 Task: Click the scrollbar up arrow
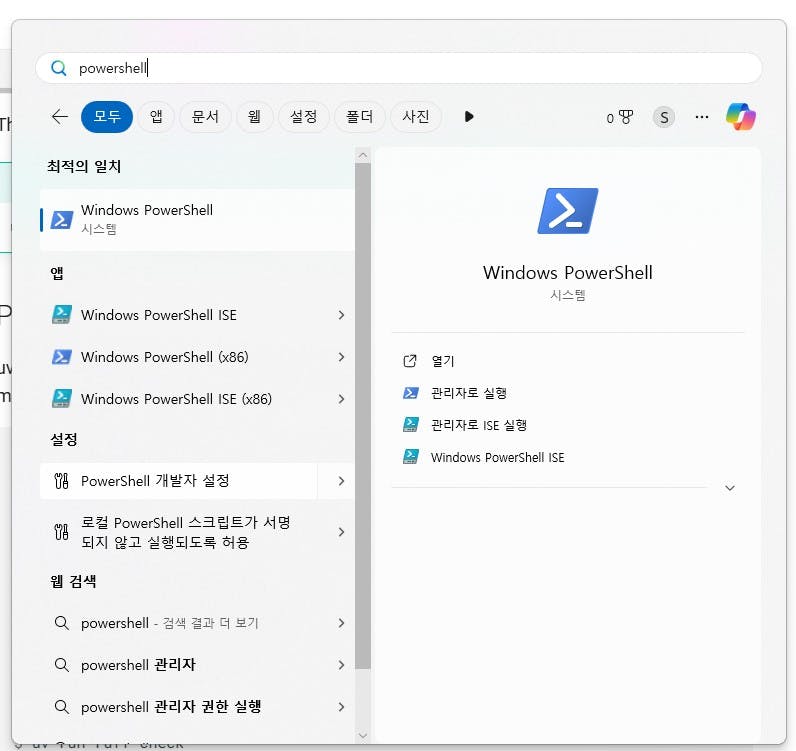(x=362, y=155)
